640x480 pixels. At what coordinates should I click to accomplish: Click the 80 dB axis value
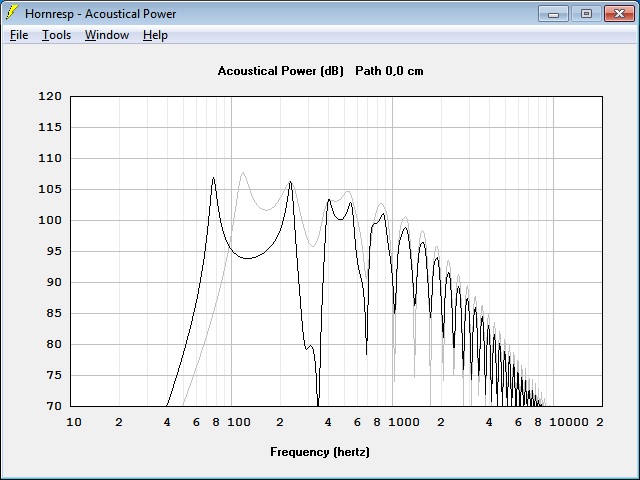pyautogui.click(x=53, y=344)
